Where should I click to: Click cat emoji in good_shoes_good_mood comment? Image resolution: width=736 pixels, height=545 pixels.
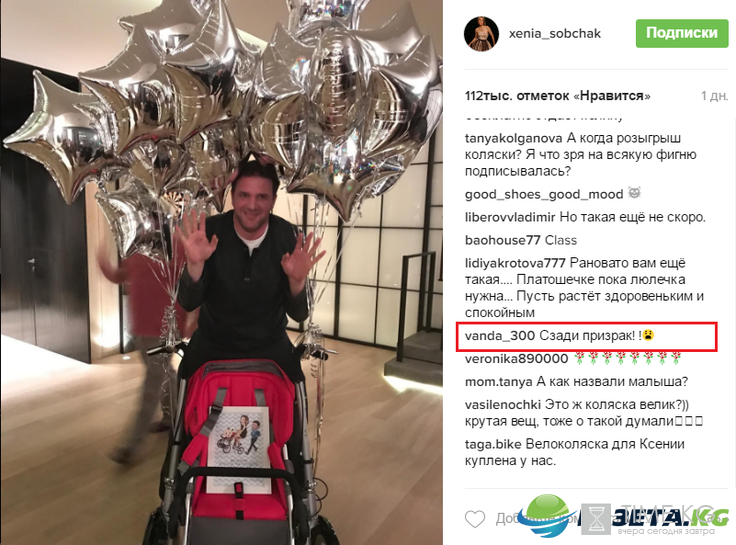(634, 193)
